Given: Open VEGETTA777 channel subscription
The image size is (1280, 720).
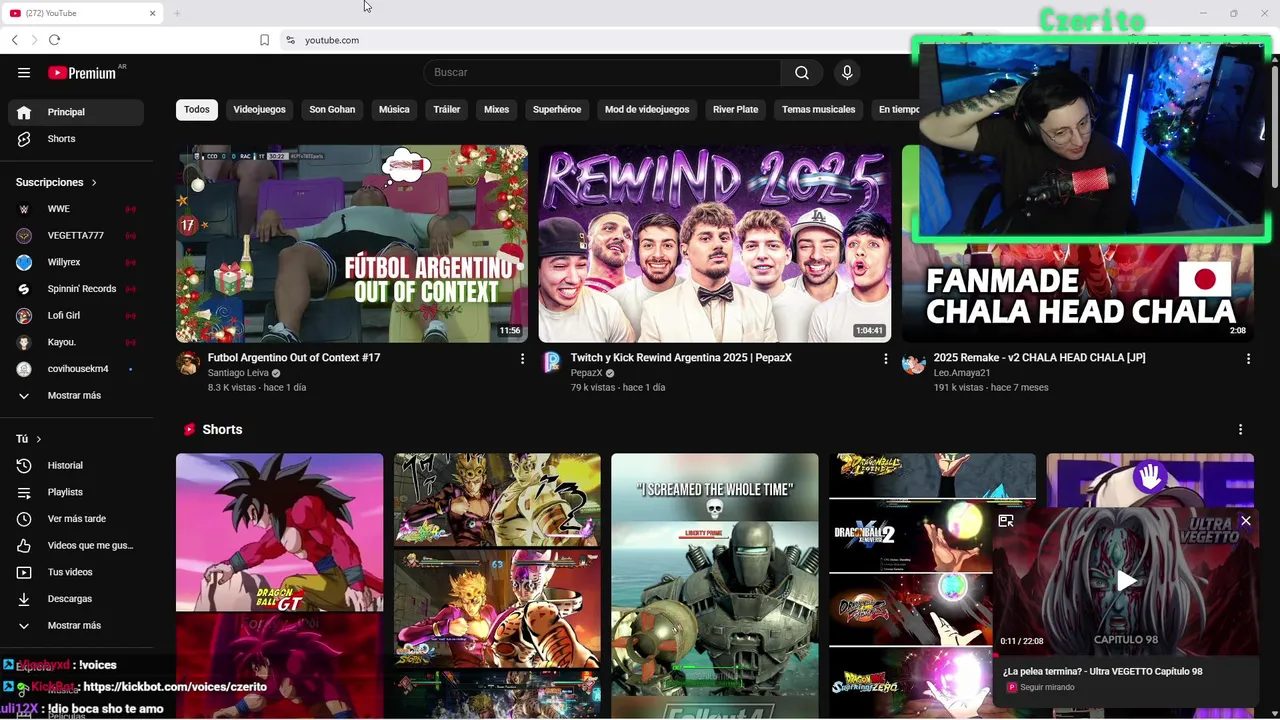Looking at the screenshot, I should (x=76, y=235).
